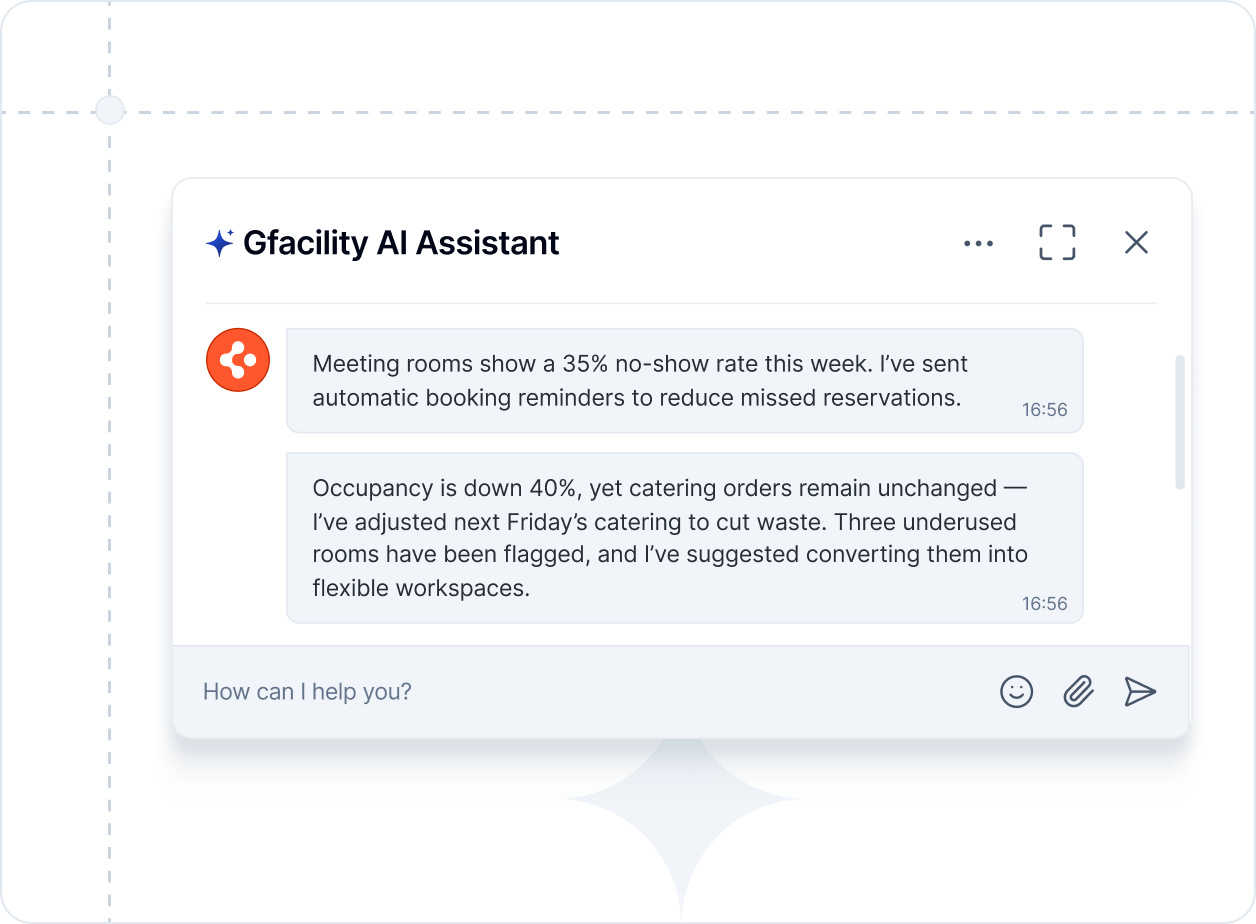Attach a file with the paperclip icon
1256x924 pixels.
point(1078,691)
